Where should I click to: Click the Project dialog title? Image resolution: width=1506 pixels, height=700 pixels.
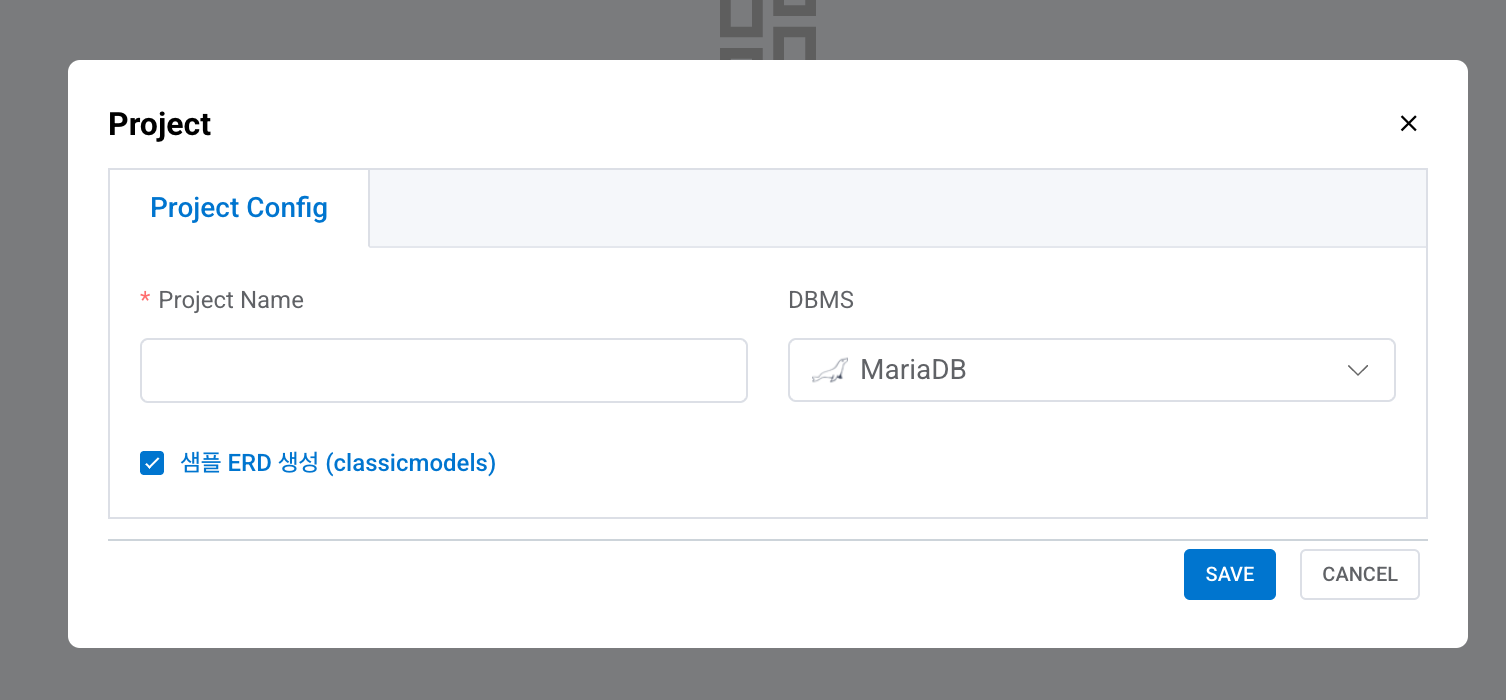tap(160, 124)
